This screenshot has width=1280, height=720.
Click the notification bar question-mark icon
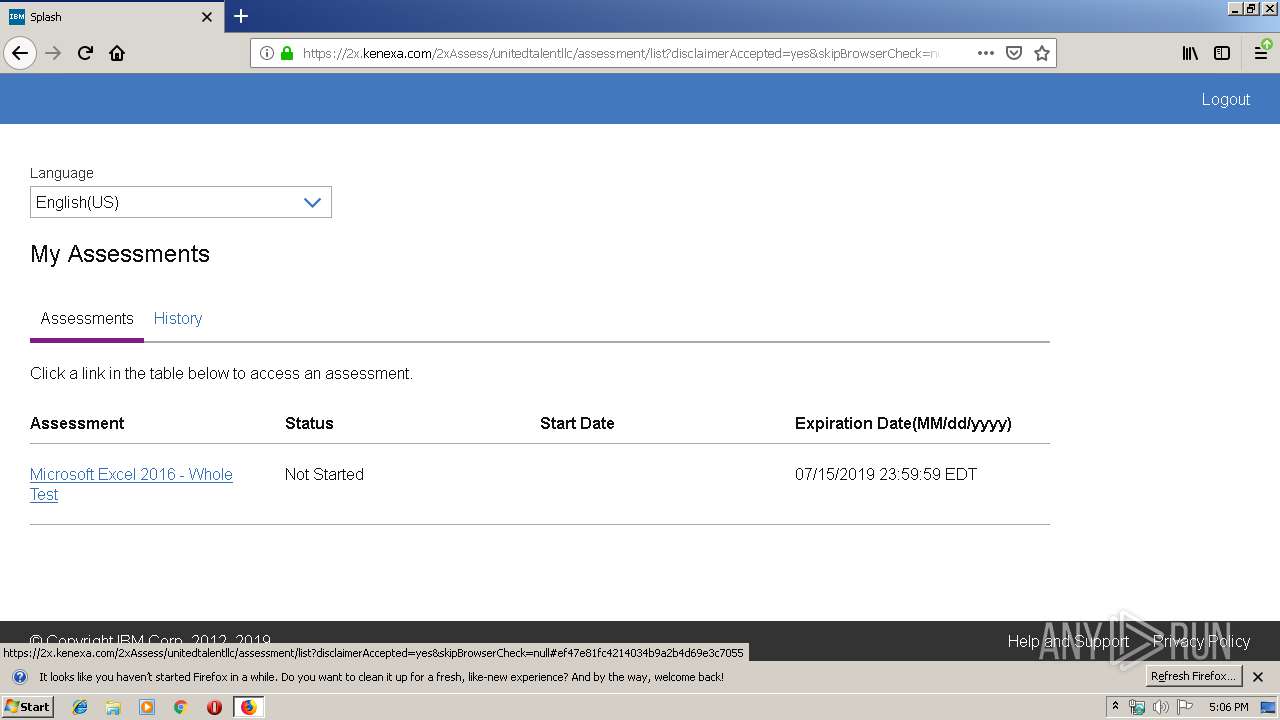(19, 677)
